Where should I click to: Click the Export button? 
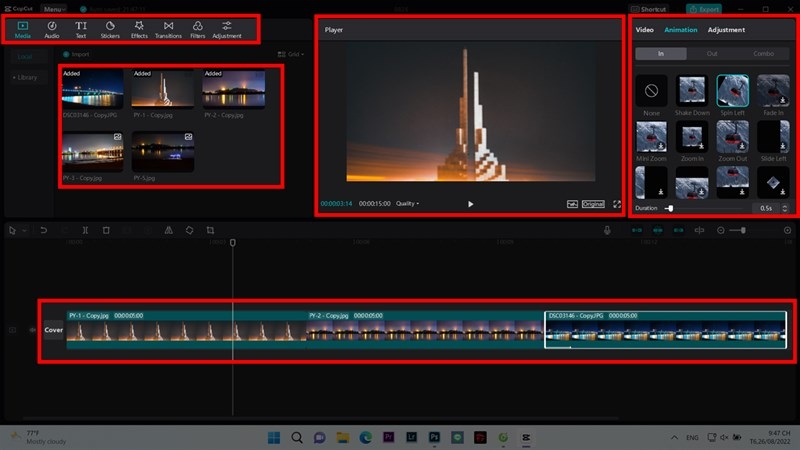pos(705,8)
